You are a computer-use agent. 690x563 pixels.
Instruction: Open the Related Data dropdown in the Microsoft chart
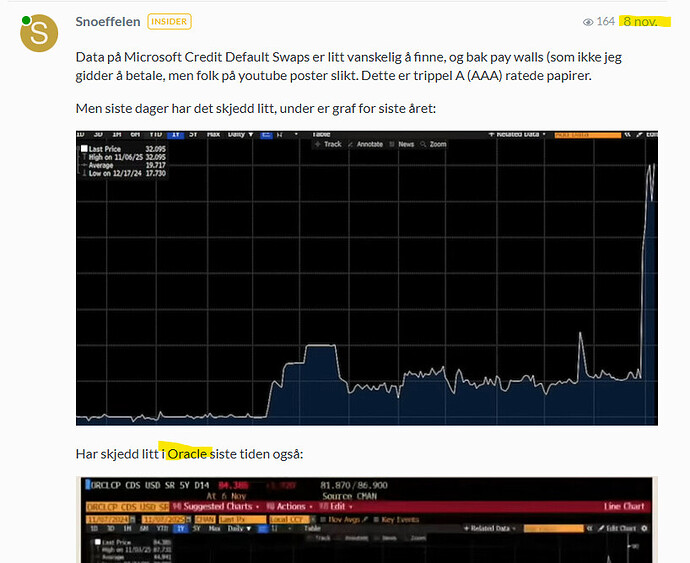coord(518,133)
